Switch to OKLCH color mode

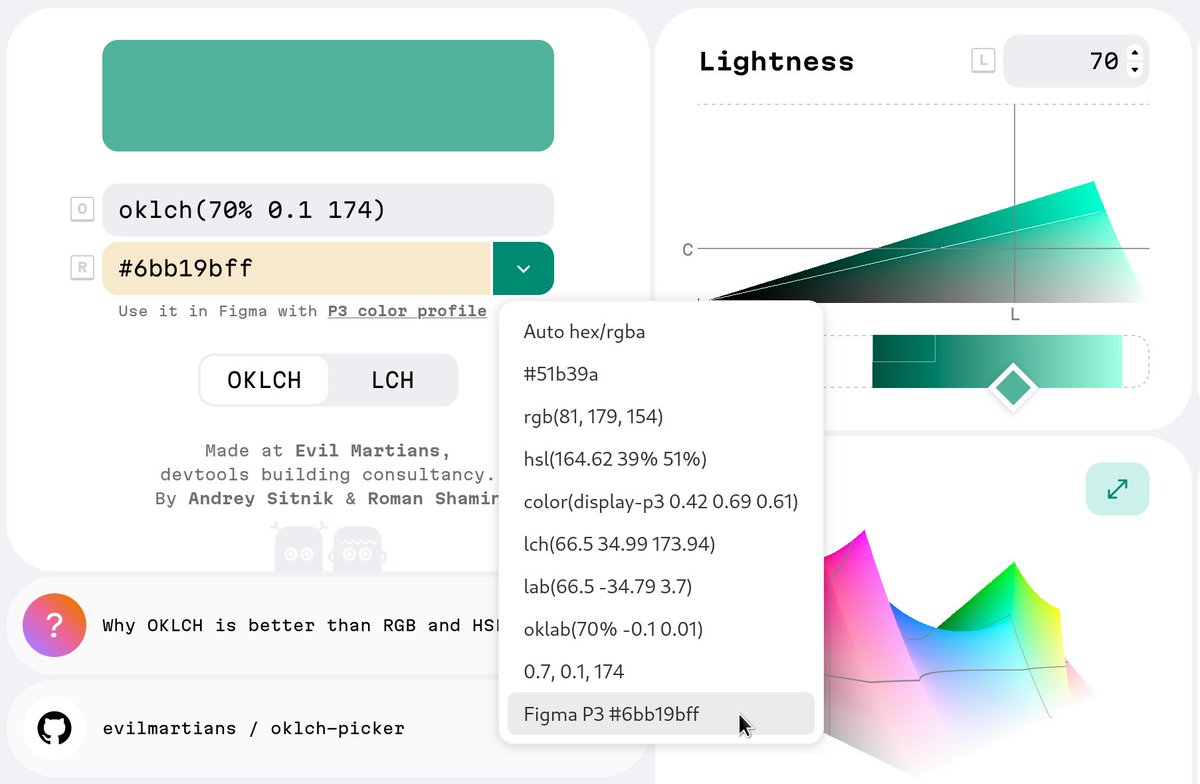click(x=264, y=380)
